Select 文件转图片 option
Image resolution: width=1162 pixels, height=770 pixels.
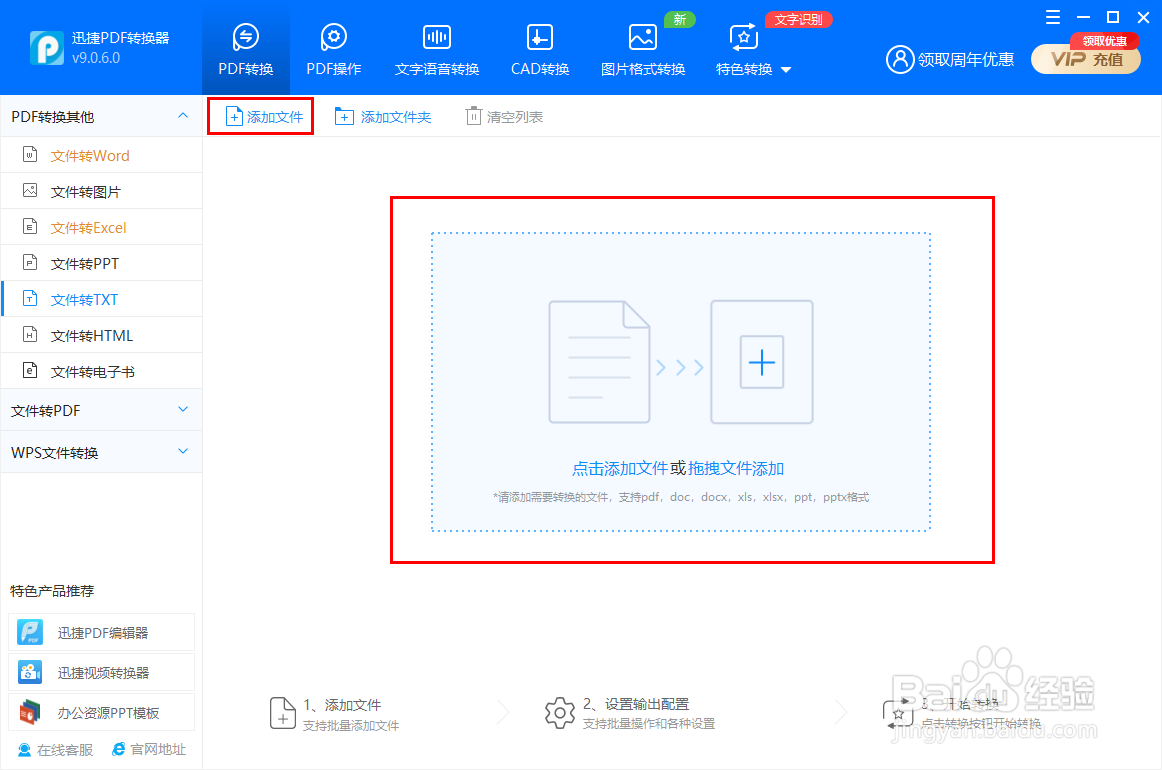[x=101, y=192]
